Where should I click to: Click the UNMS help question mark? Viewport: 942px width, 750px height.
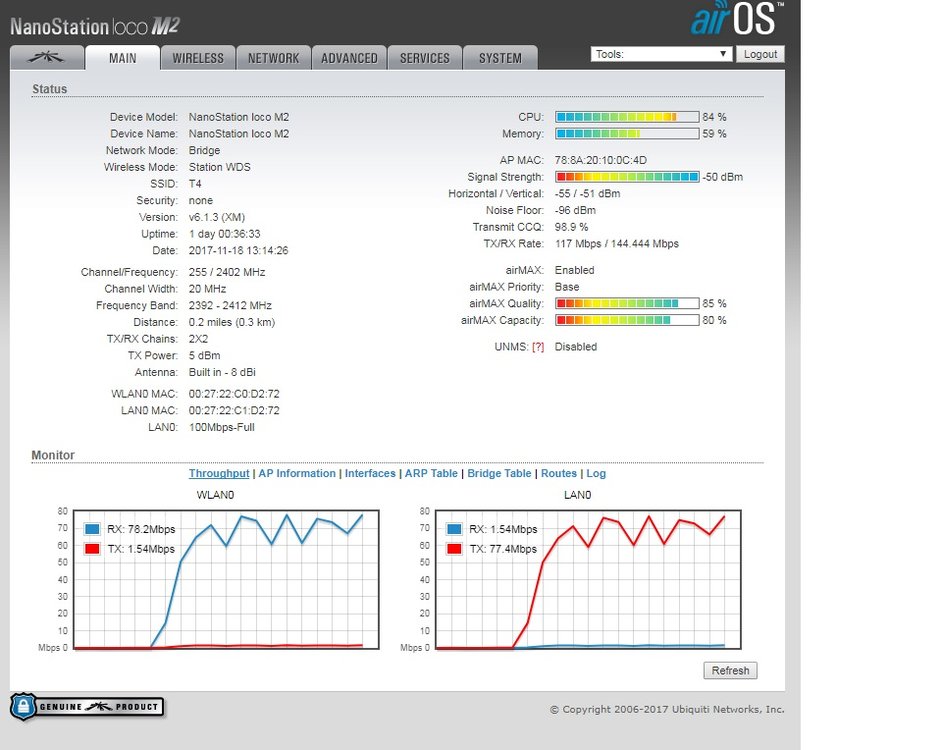[538, 347]
